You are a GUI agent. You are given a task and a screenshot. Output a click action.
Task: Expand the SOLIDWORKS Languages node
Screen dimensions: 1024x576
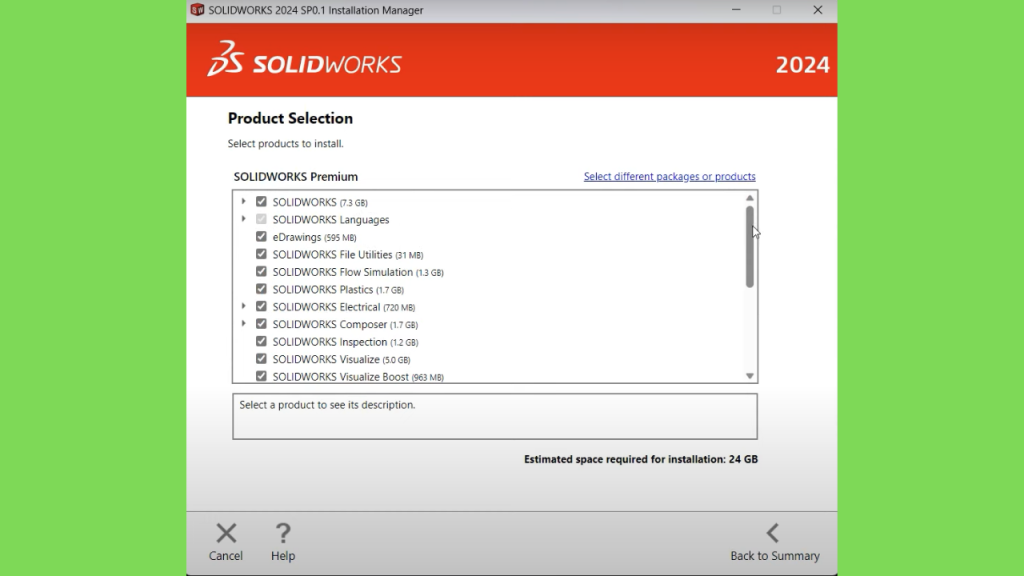click(244, 219)
